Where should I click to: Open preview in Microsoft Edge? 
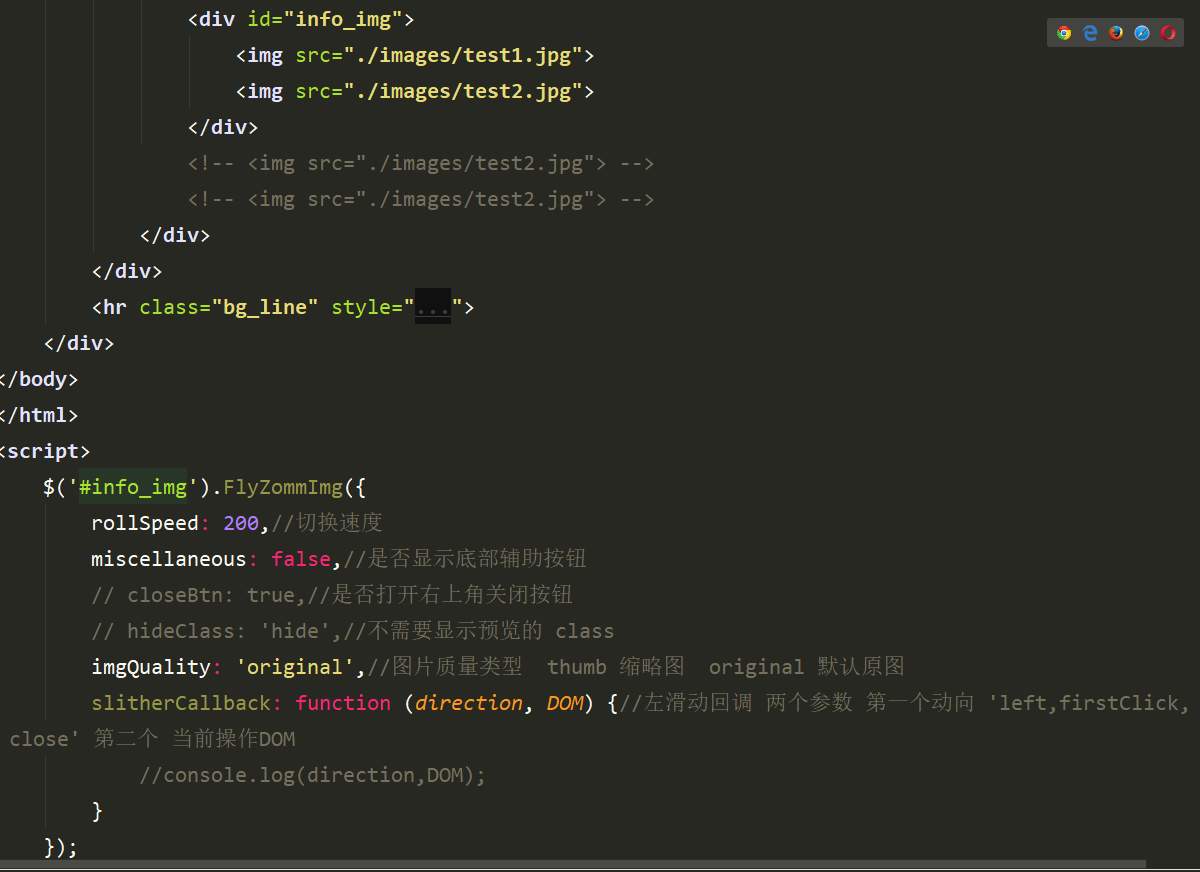point(1089,32)
